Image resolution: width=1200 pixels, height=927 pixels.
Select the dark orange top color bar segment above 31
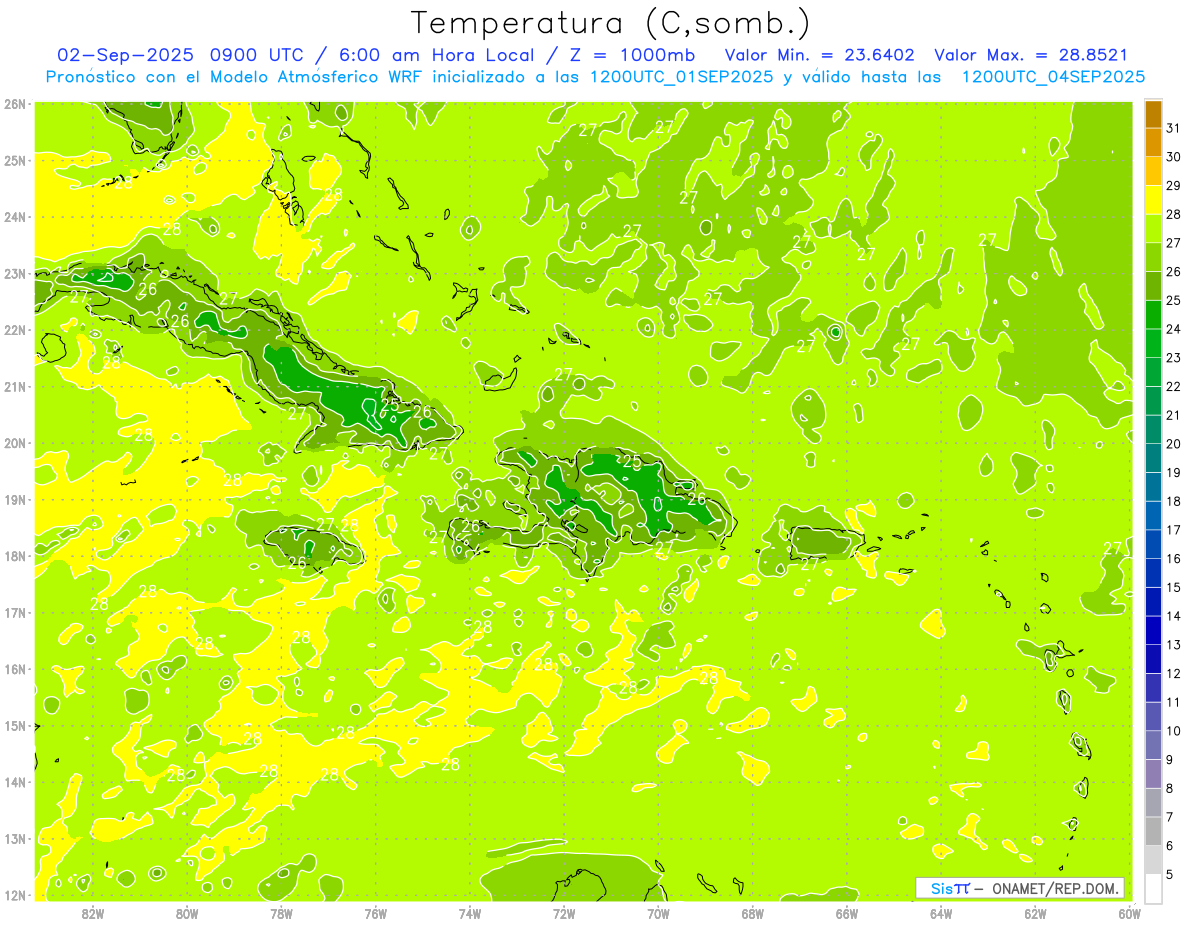(1153, 114)
